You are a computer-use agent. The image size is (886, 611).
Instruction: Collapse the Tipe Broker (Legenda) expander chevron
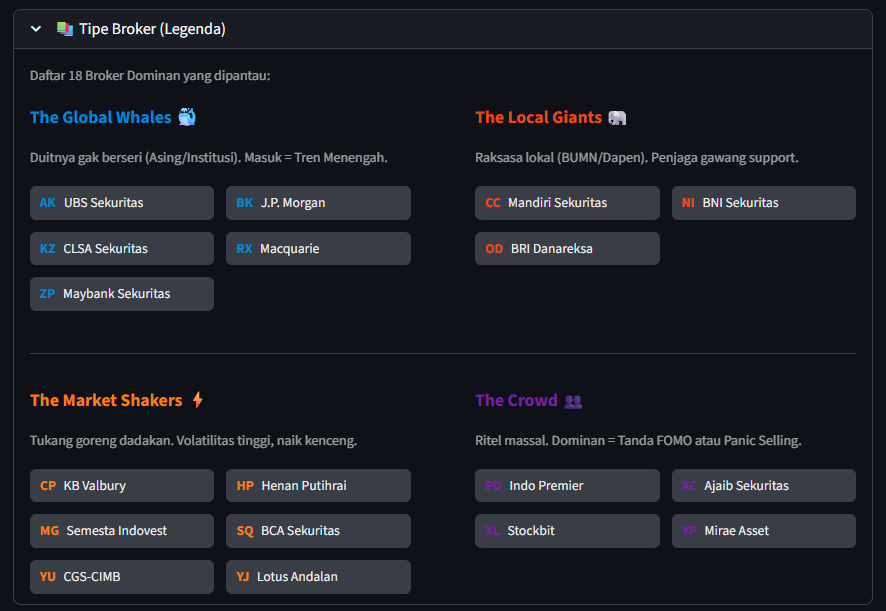36,29
